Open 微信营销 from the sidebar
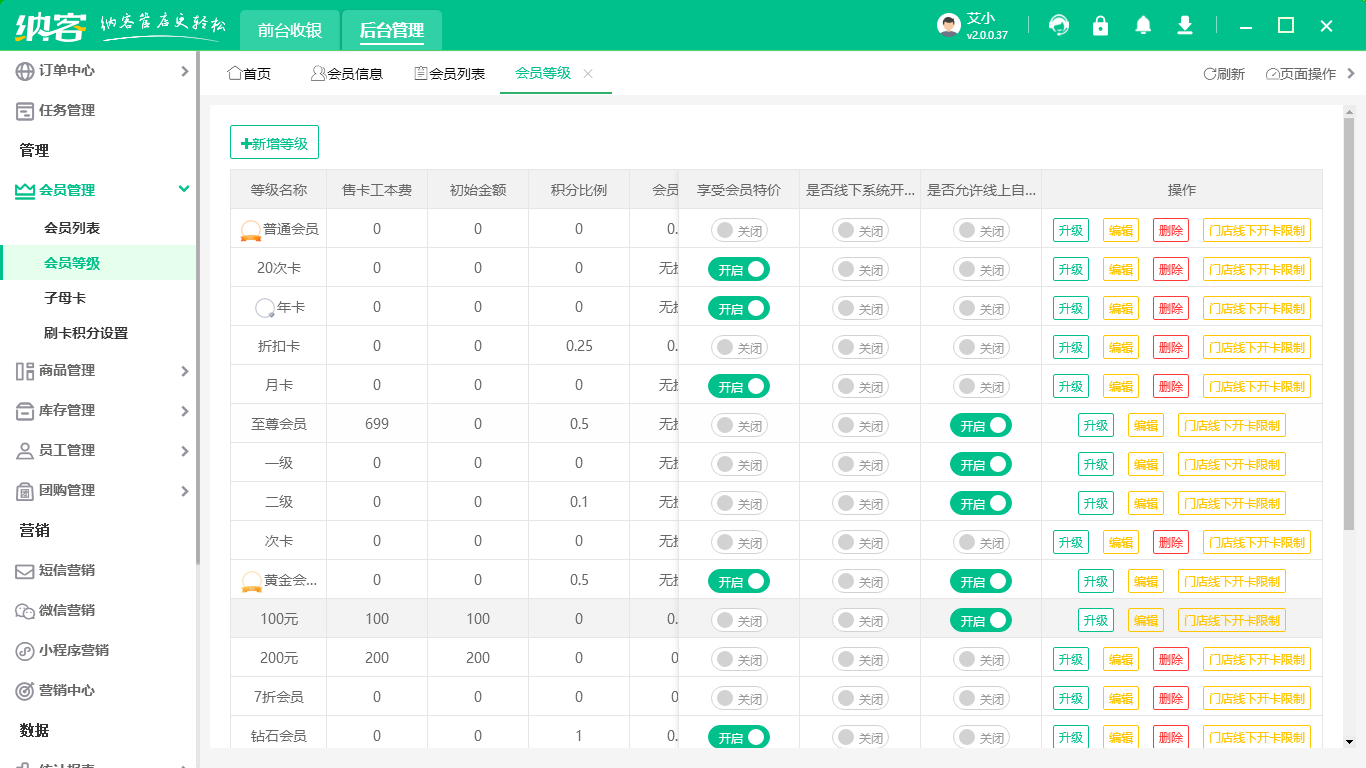The image size is (1366, 768). 67,610
